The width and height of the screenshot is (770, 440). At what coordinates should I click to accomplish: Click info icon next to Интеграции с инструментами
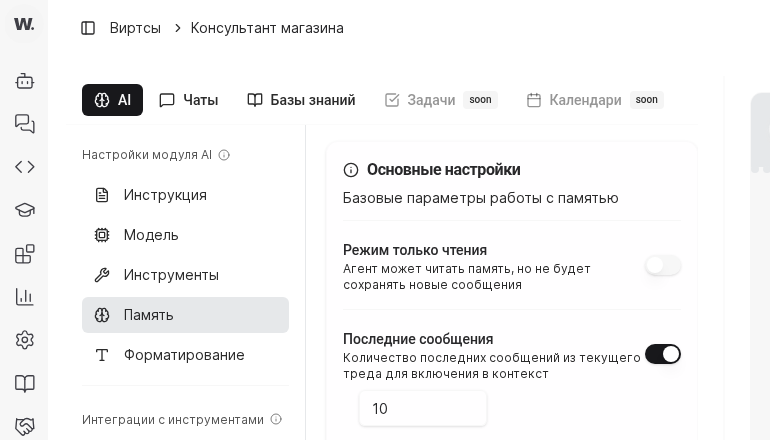tap(276, 419)
